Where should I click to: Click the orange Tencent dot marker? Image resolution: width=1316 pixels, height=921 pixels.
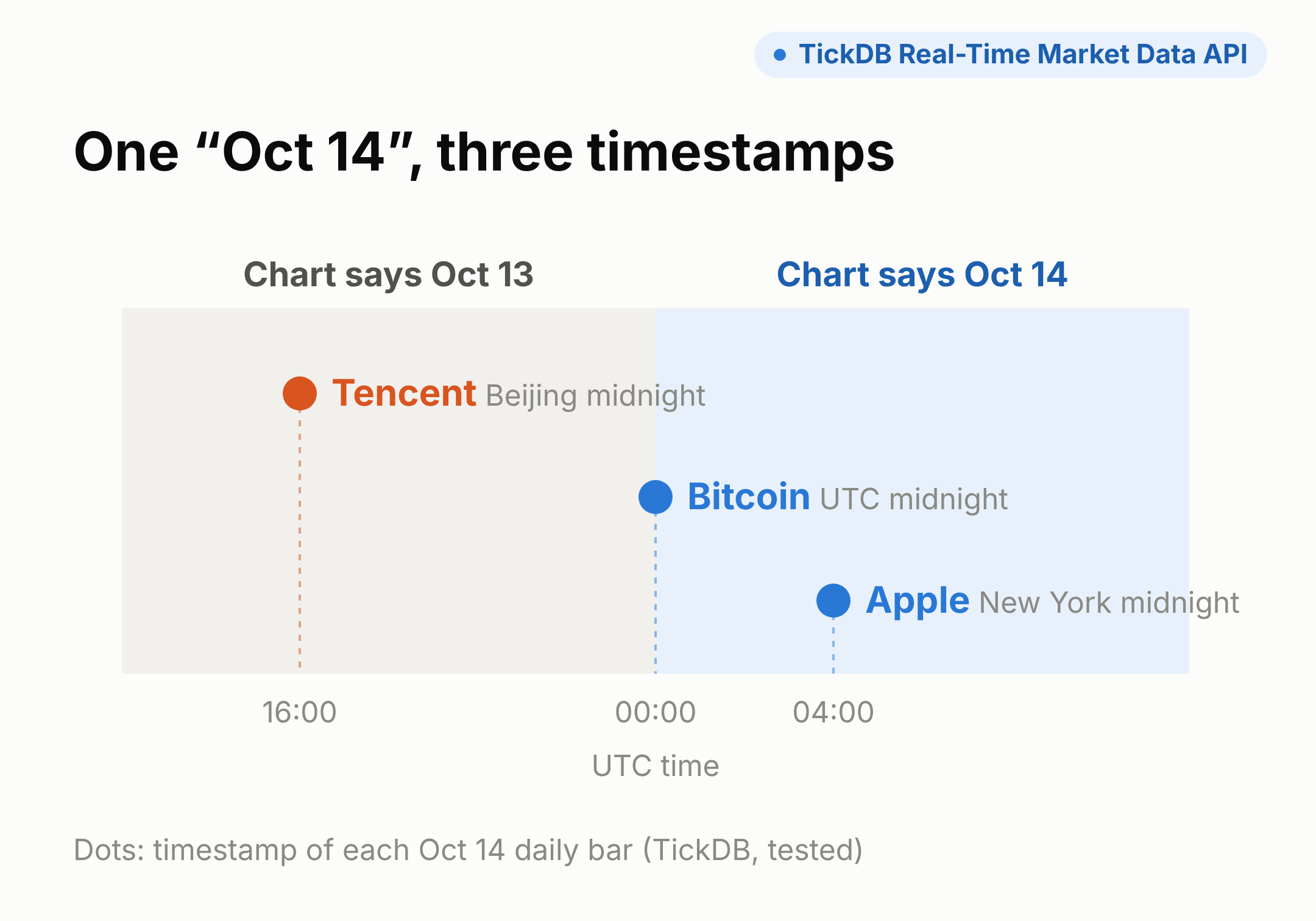click(x=300, y=393)
